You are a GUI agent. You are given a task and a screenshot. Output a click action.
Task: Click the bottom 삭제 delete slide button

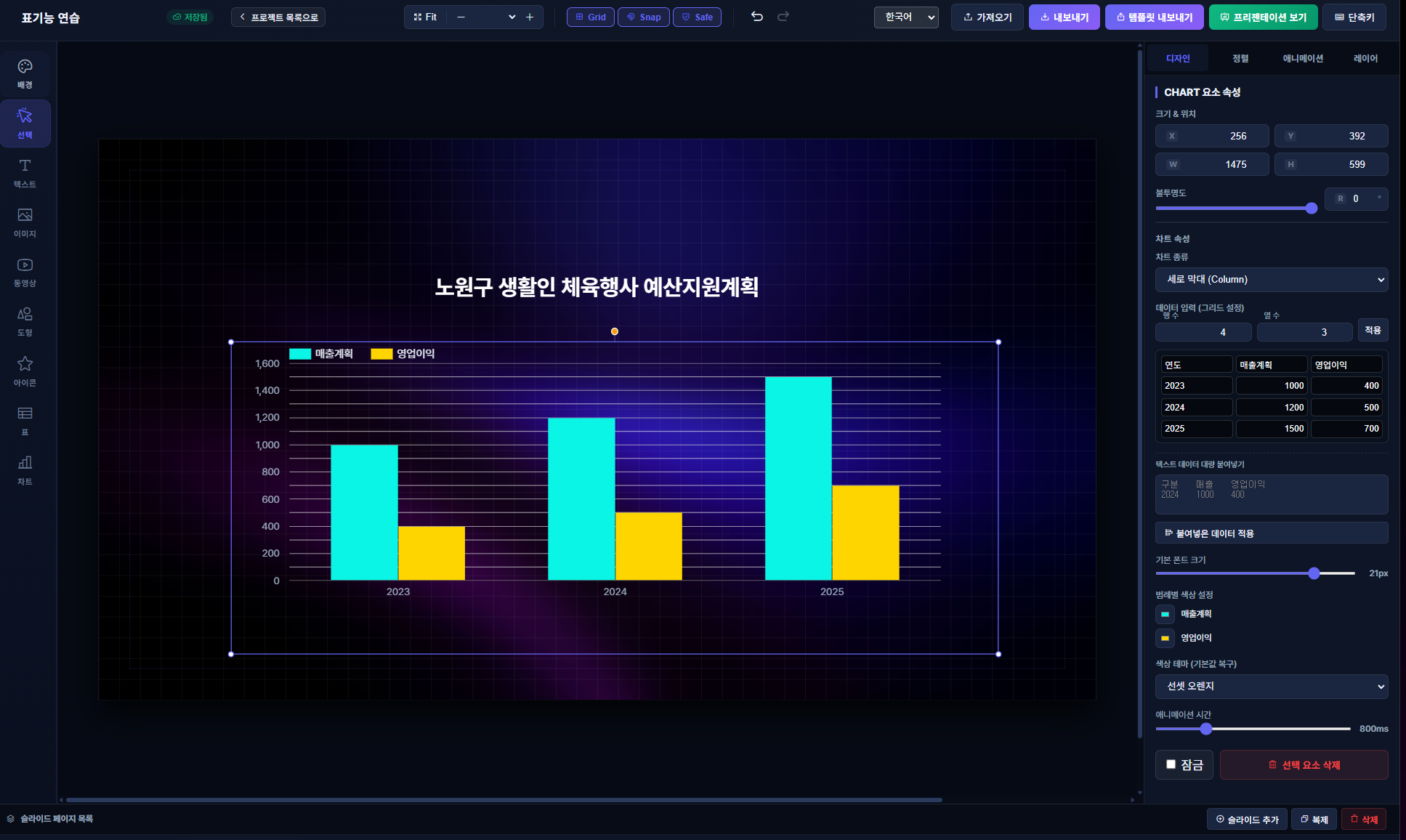1364,819
